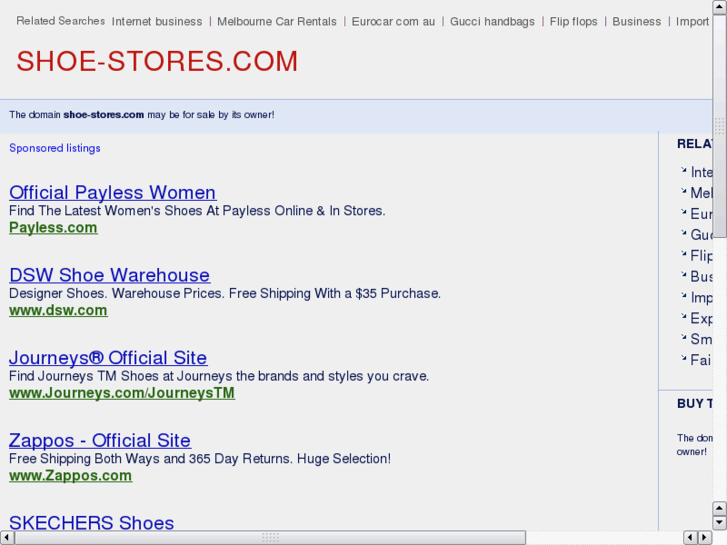Click the www.Zappos.com green link
Viewport: 727px width, 545px height.
coord(70,475)
